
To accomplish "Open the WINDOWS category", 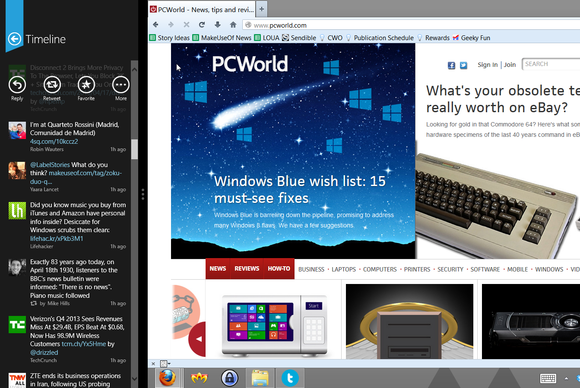I will (549, 269).
